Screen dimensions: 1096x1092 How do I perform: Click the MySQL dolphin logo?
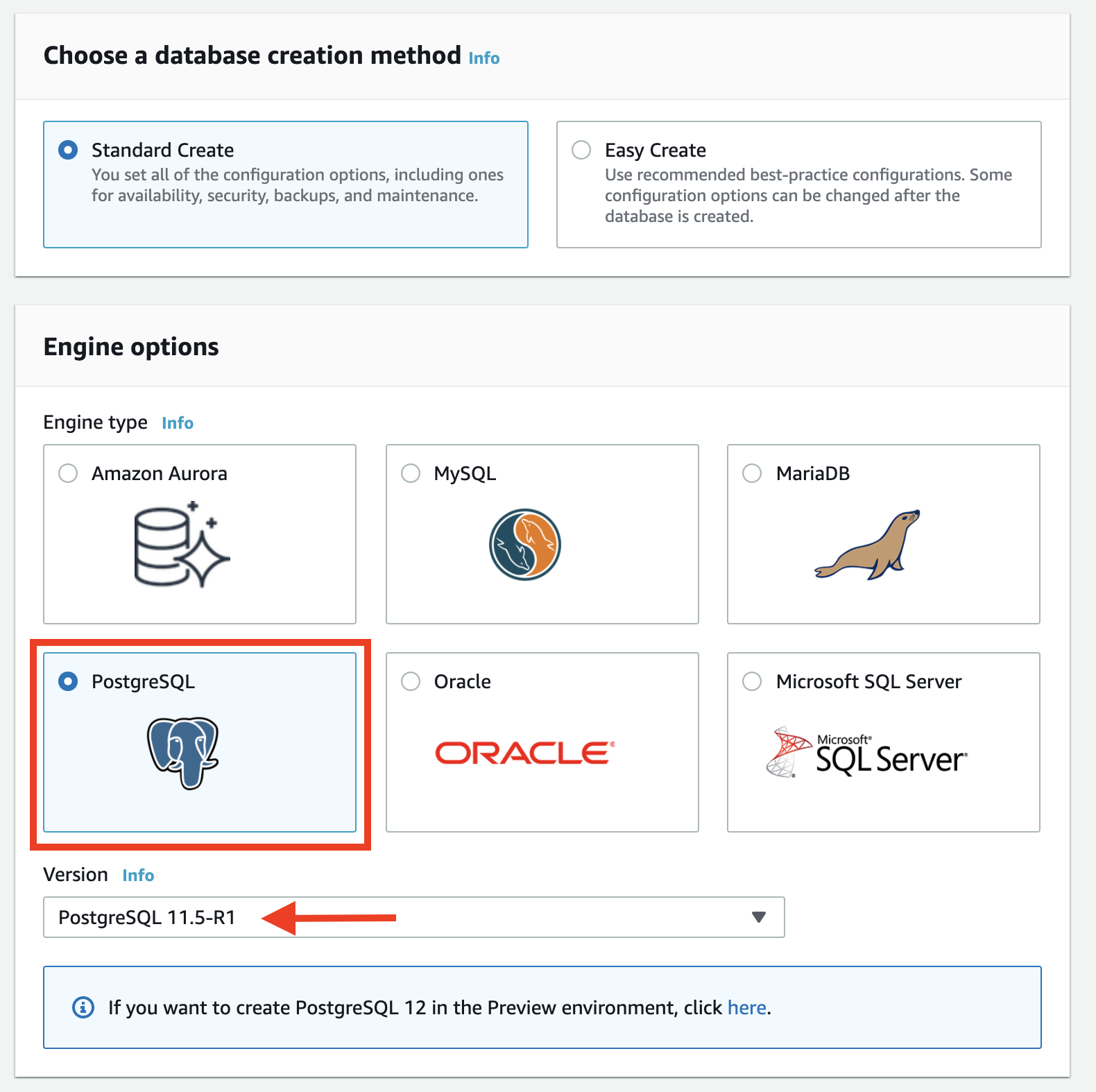tap(525, 545)
